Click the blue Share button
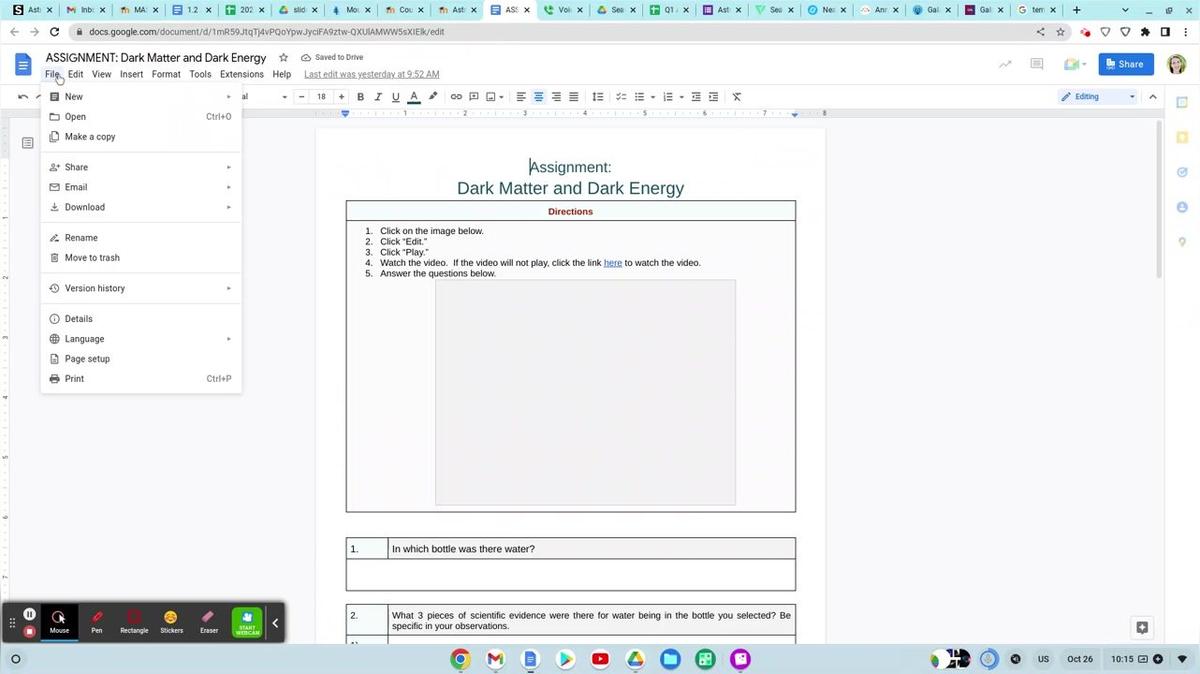 click(1126, 64)
